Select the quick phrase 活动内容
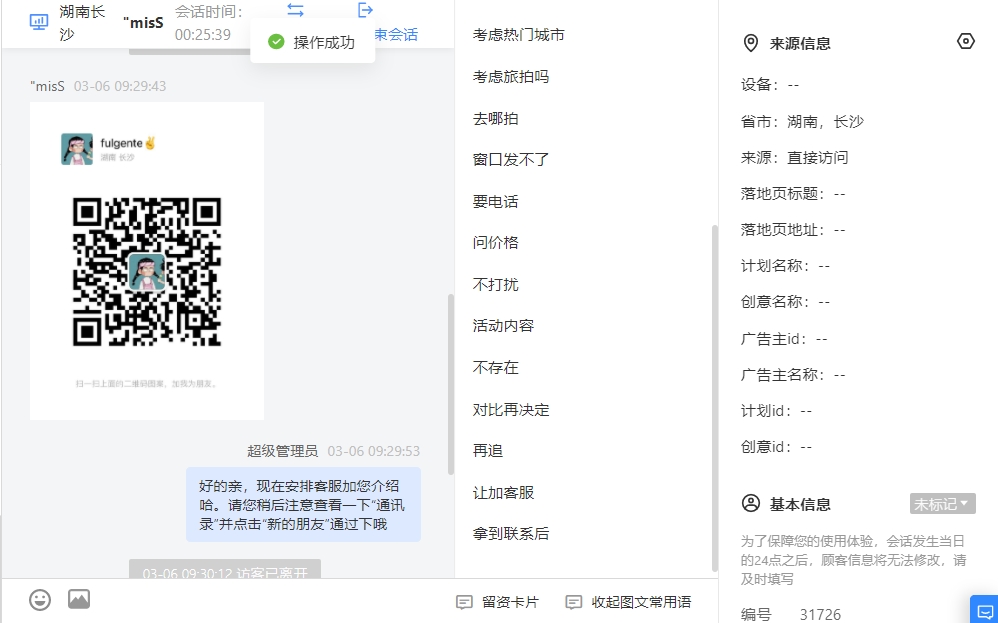Viewport: 998px width, 623px height. pyautogui.click(x=503, y=326)
